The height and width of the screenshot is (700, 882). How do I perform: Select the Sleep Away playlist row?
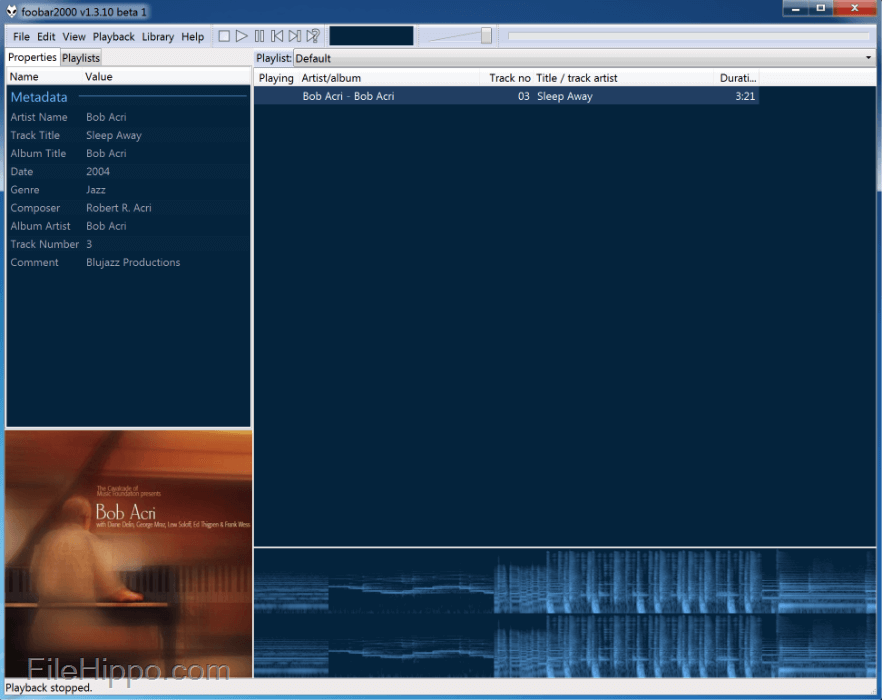tap(506, 96)
